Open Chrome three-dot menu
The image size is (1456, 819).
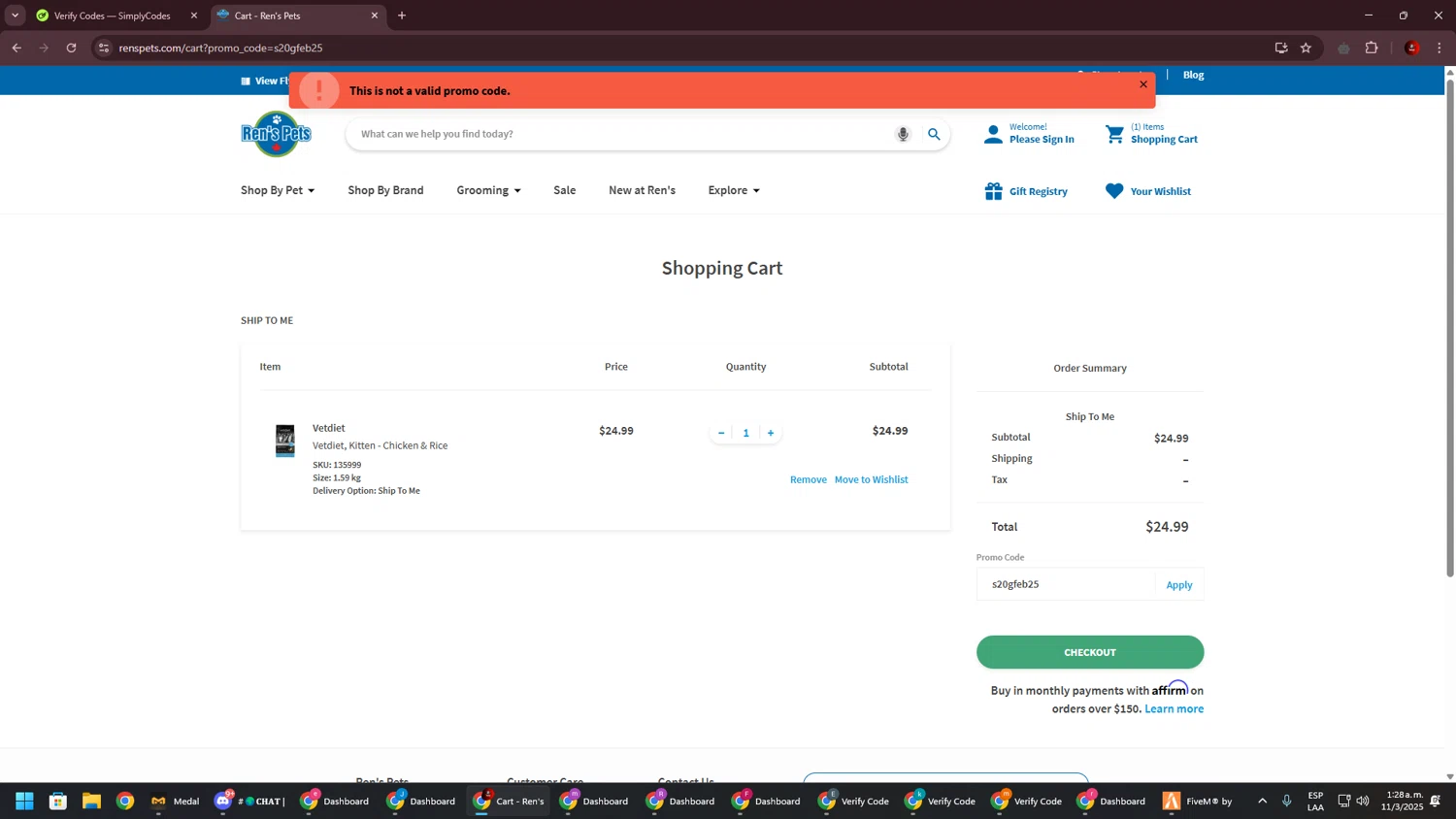click(x=1439, y=48)
